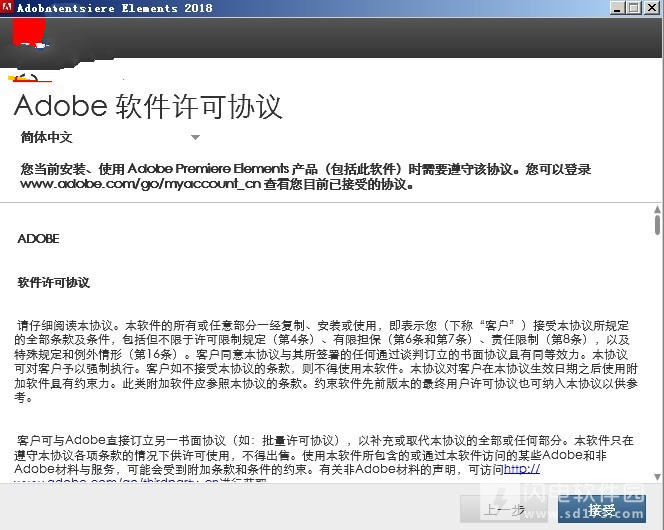Click the scrollbar down arrow
Screen dimensions: 664x530
(657, 477)
